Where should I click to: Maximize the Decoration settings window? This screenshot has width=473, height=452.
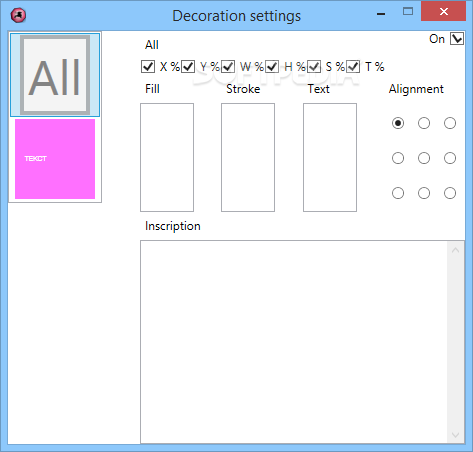[x=408, y=11]
